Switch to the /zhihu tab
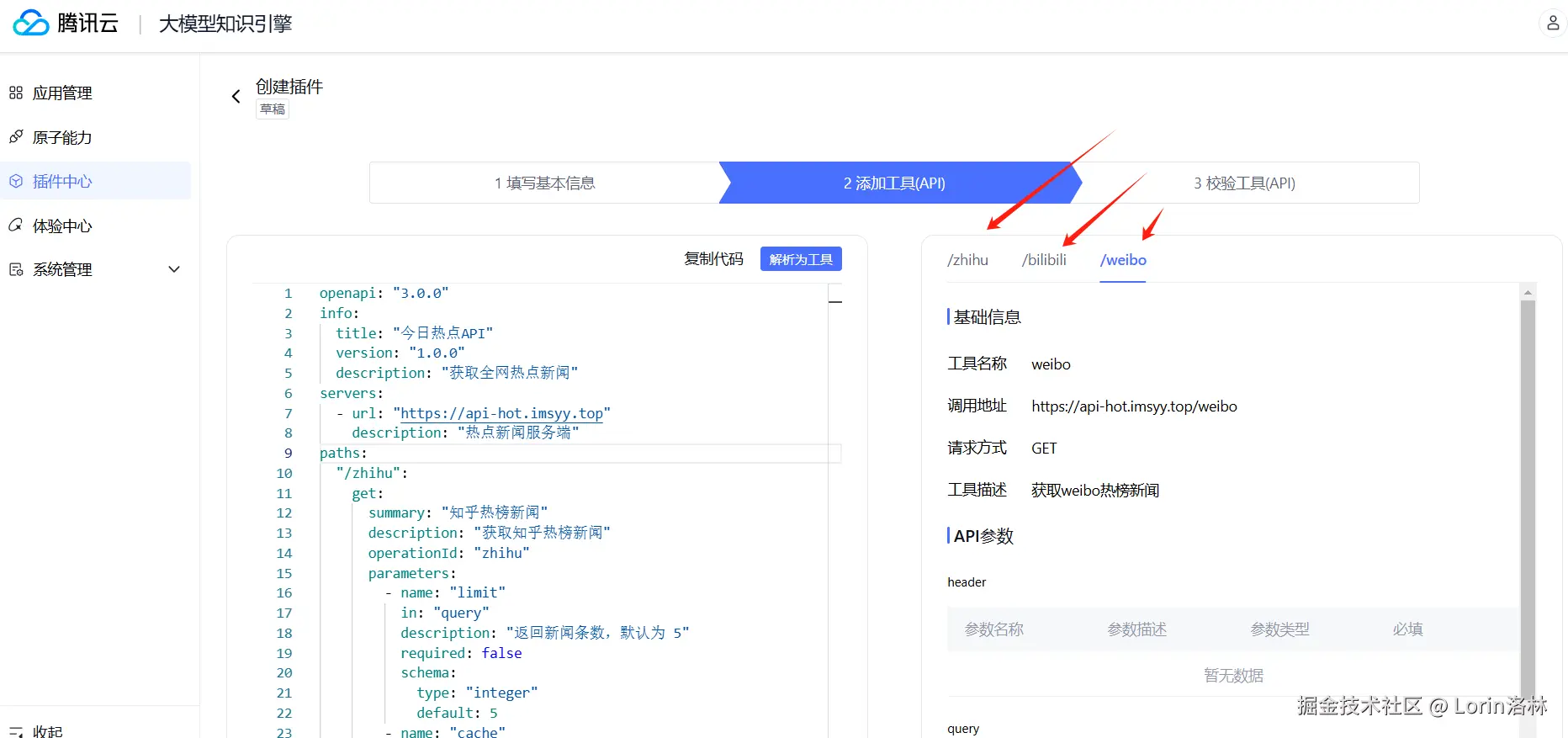This screenshot has height=738, width=1568. (967, 260)
